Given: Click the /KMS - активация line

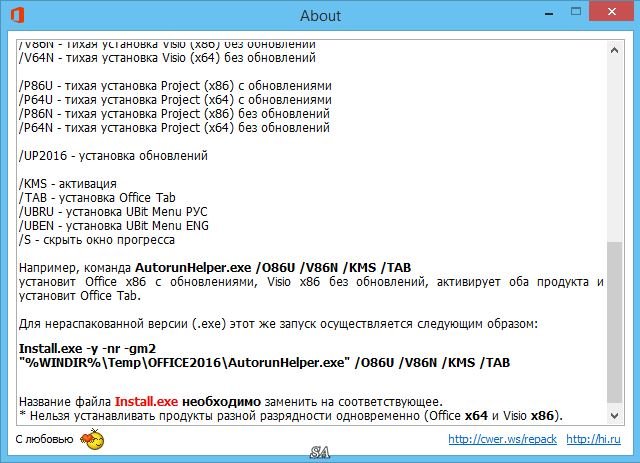Looking at the screenshot, I should point(68,184).
